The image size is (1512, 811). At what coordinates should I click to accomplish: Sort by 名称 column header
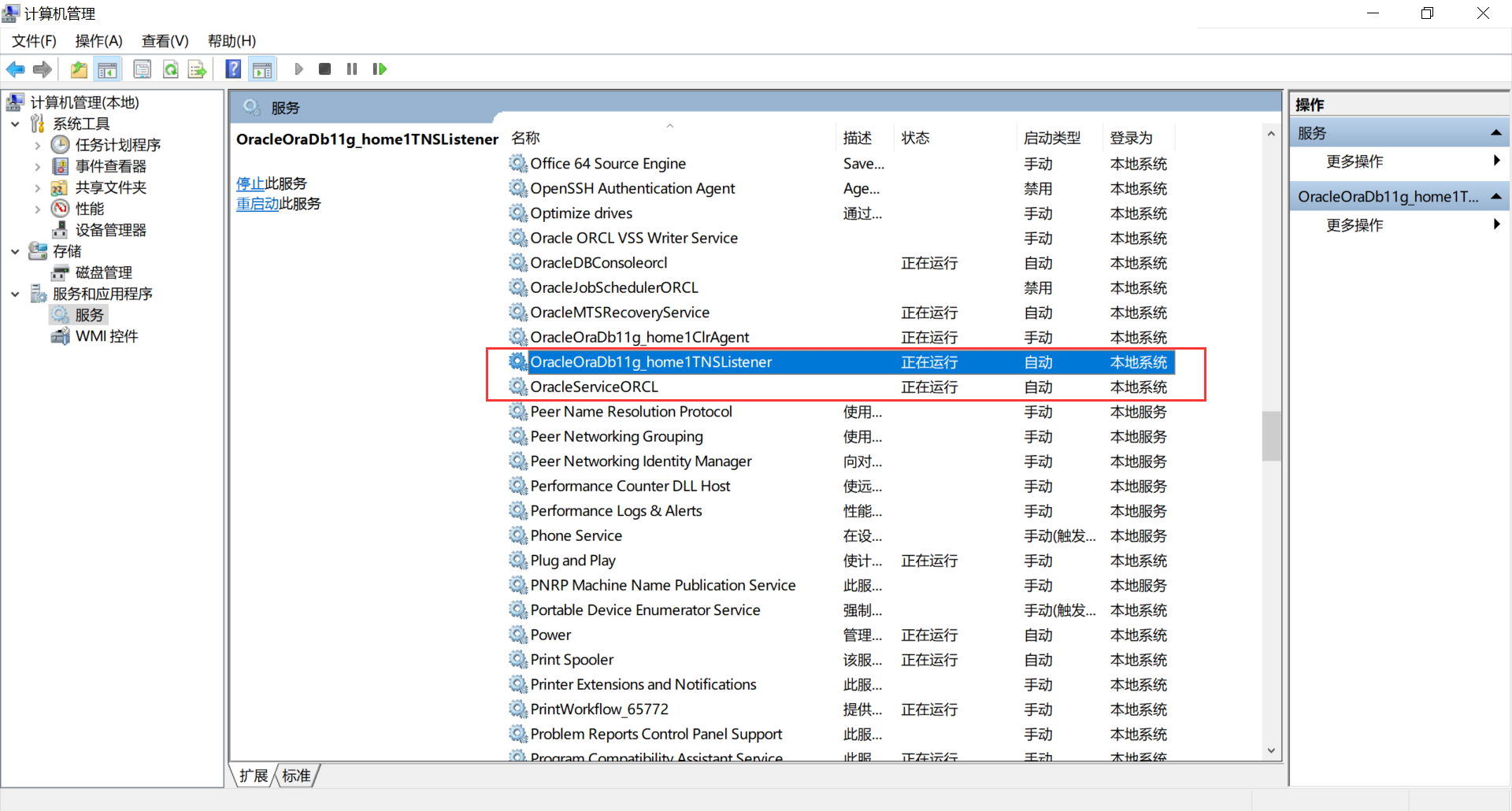(x=671, y=138)
